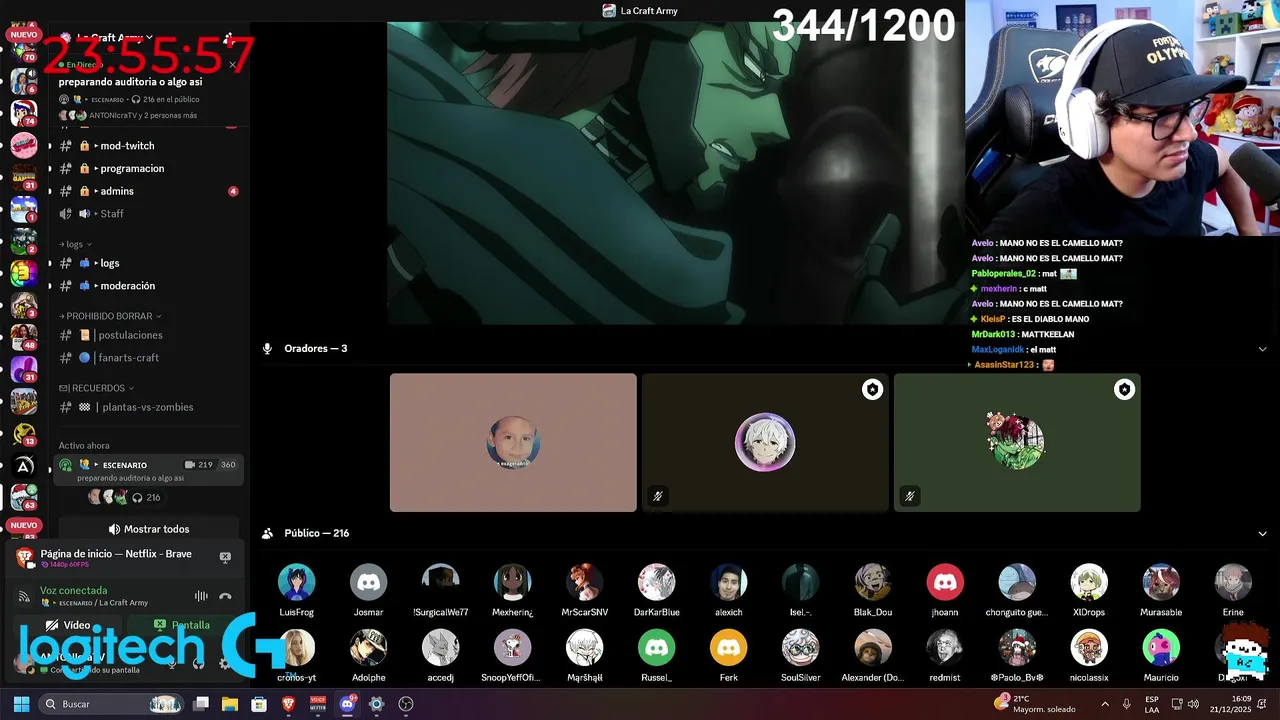Open Josmar audience member avatar
Screen dimensions: 1280x720
[x=368, y=582]
